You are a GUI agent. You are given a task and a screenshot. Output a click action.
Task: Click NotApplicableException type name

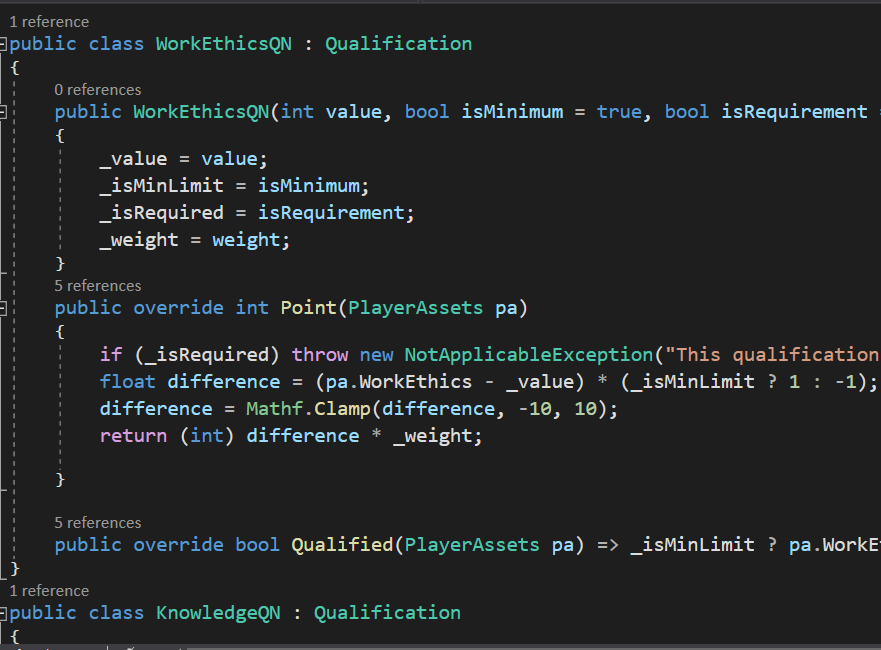tap(529, 355)
